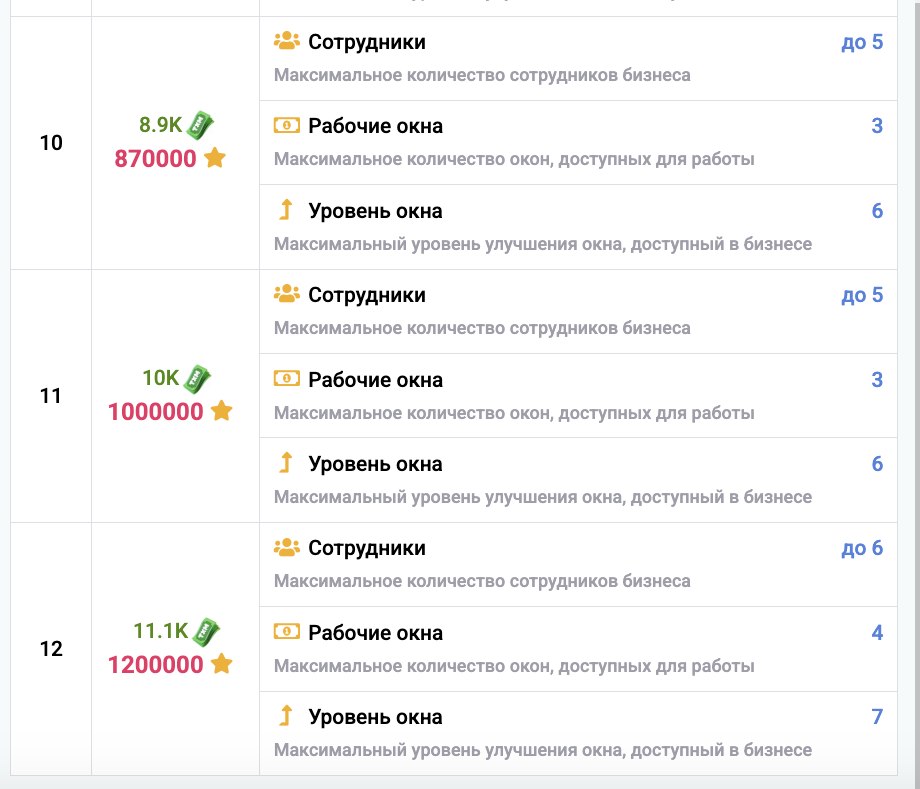Click the green money icon beside 10K
The image size is (920, 789).
(197, 378)
